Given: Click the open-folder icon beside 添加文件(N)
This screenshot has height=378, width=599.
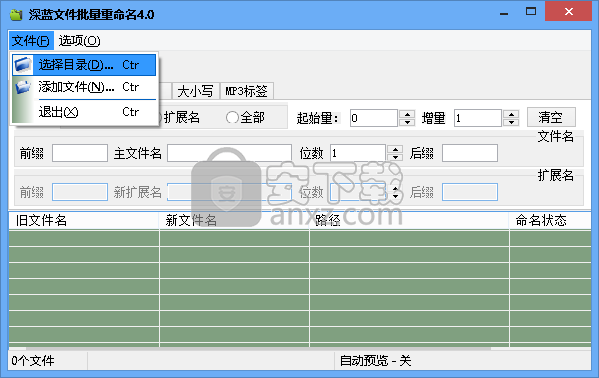Looking at the screenshot, I should [x=23, y=87].
